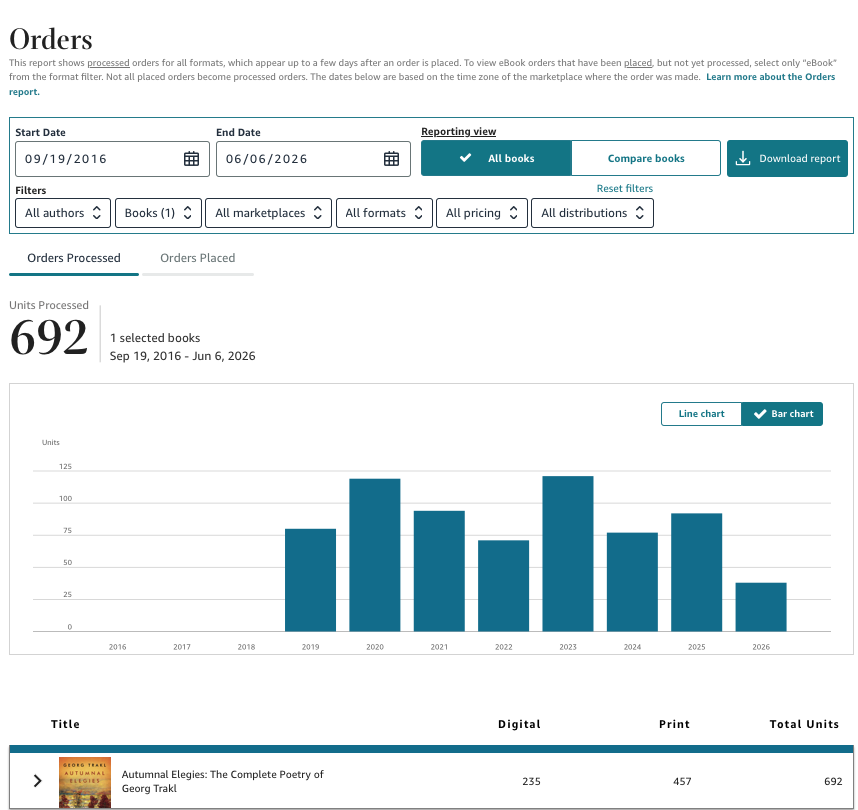Open Learn more about the Orders report
Image resolution: width=858 pixels, height=810 pixels.
coord(770,77)
